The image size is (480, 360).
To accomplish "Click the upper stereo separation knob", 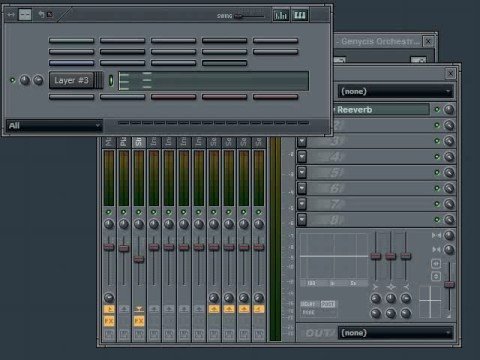I will (x=449, y=235).
